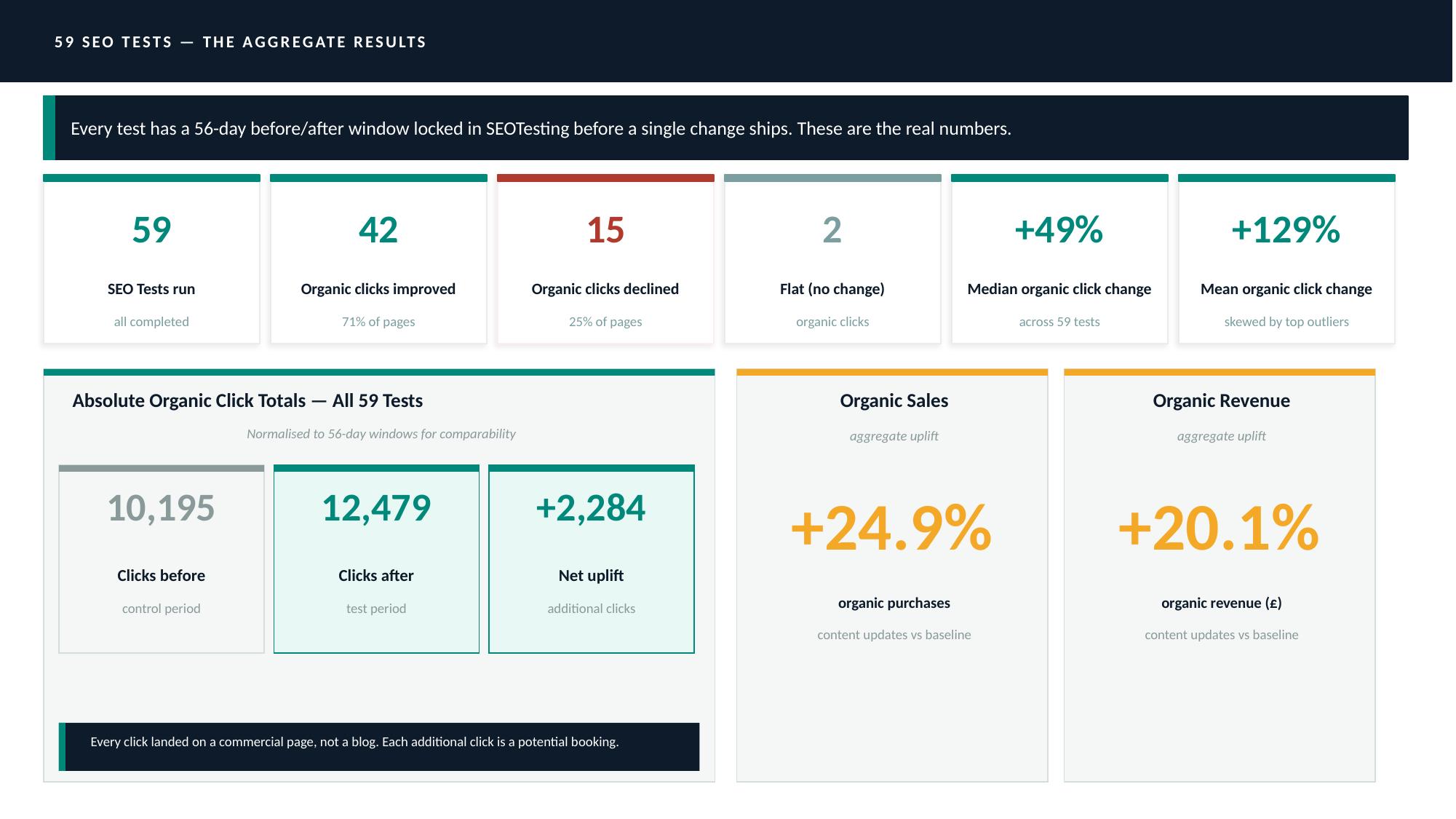
Task: Click the slide title '59 SEO Tests — The Aggregate Results'
Action: coord(240,42)
